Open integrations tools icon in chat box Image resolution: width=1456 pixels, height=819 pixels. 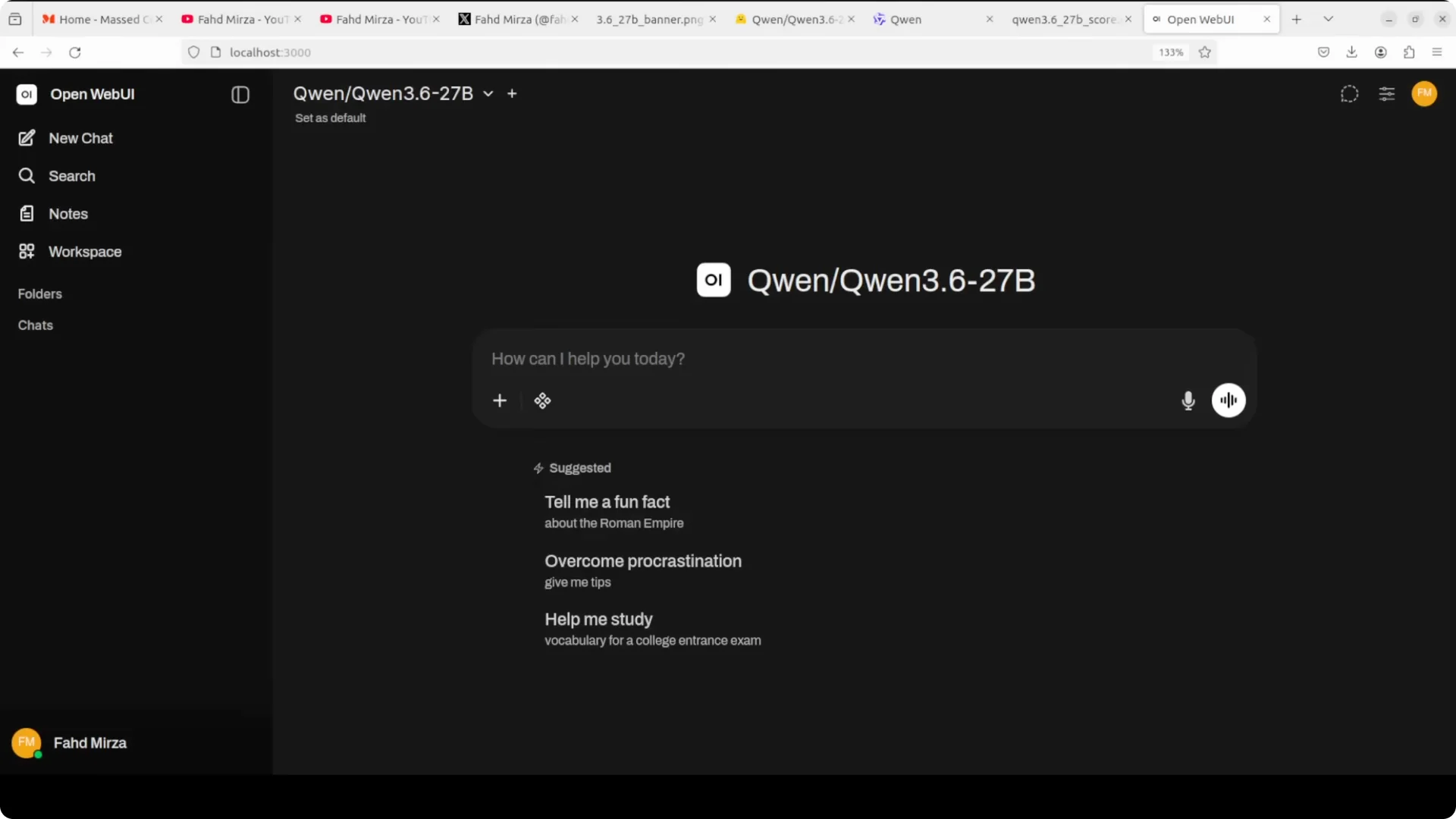pyautogui.click(x=542, y=400)
